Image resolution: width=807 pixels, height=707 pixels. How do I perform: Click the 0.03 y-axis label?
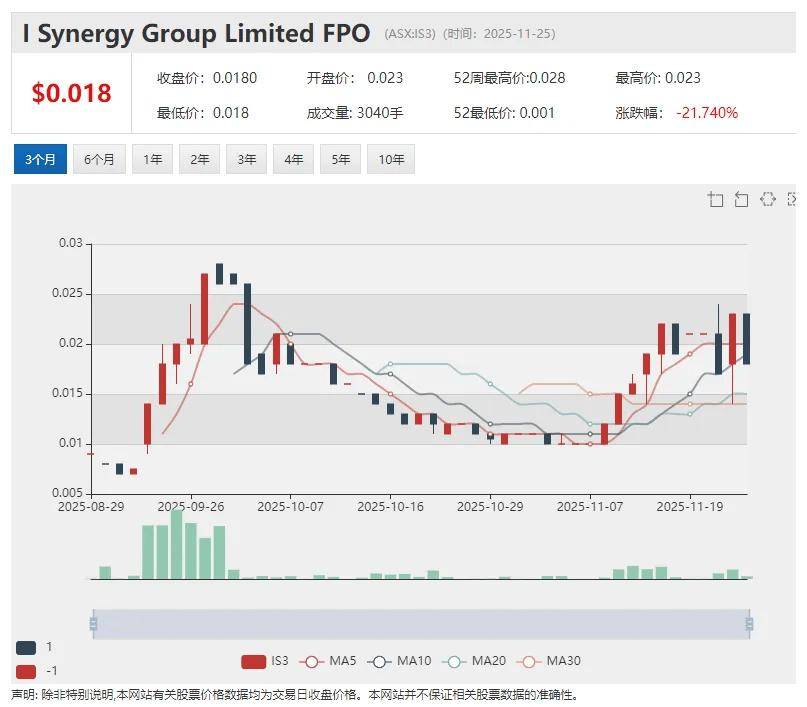click(x=71, y=243)
